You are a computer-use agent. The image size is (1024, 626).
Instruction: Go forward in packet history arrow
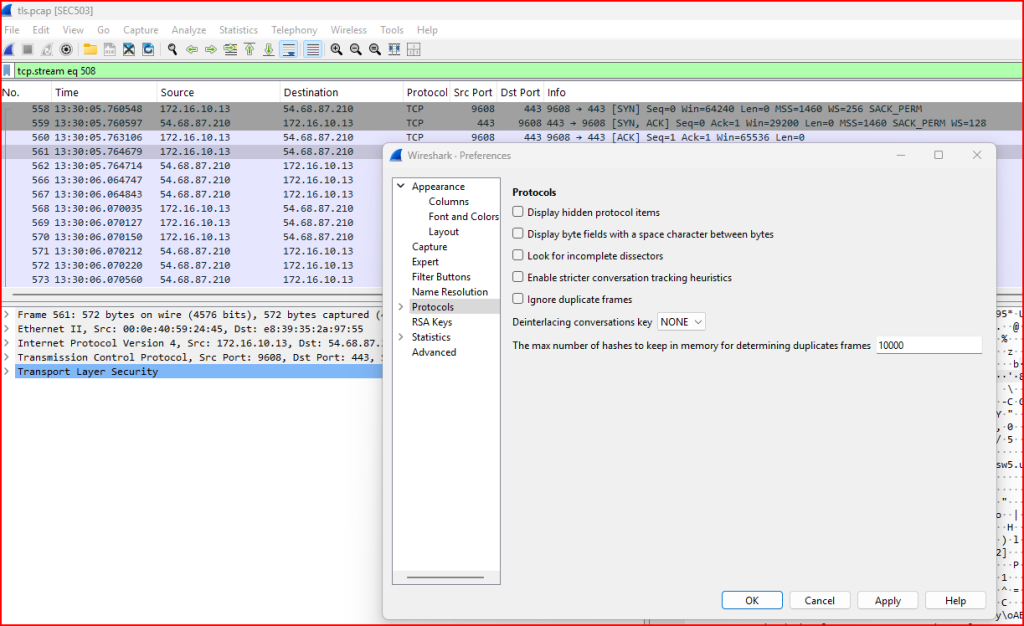(211, 50)
